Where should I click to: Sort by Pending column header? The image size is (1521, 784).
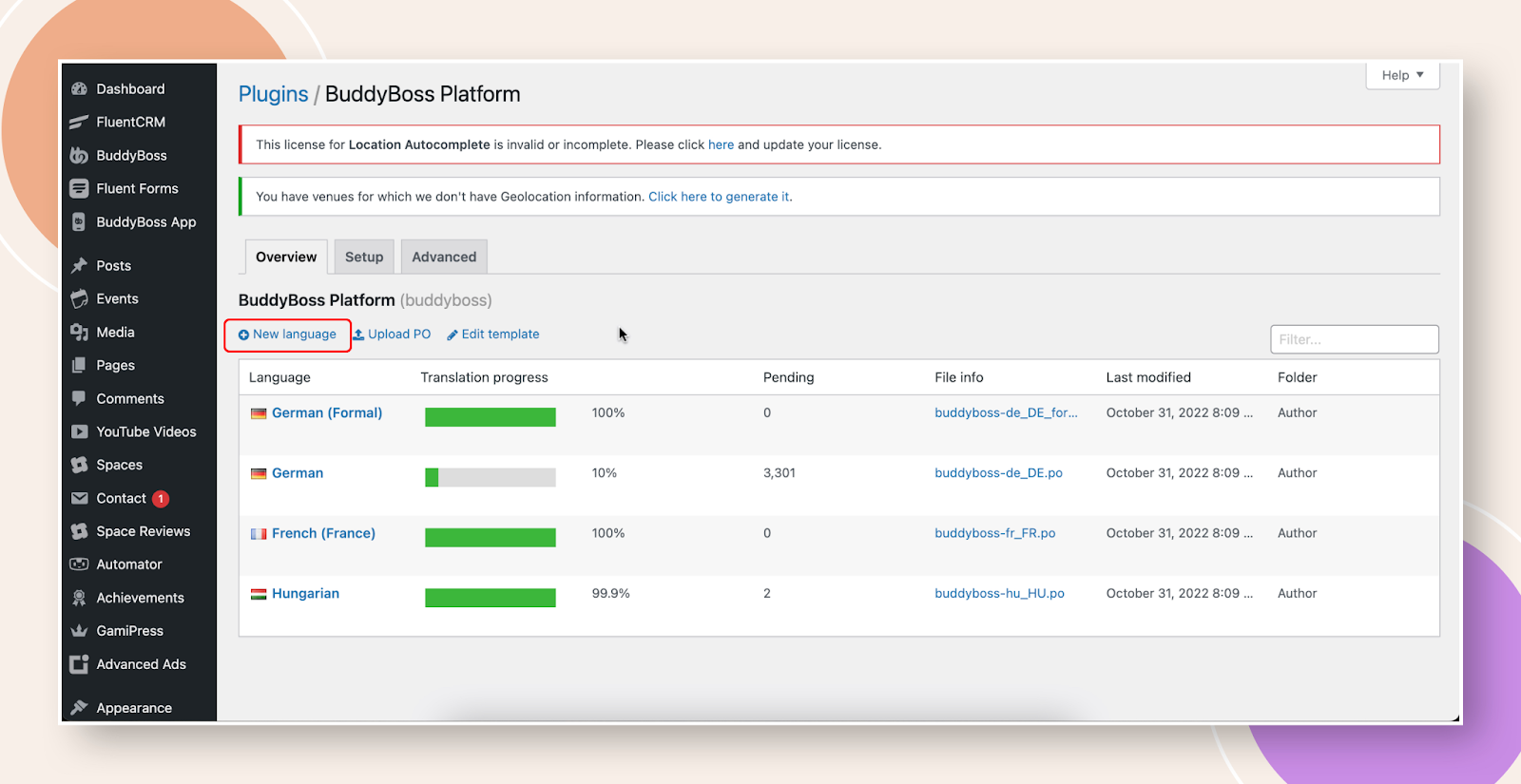(x=788, y=378)
